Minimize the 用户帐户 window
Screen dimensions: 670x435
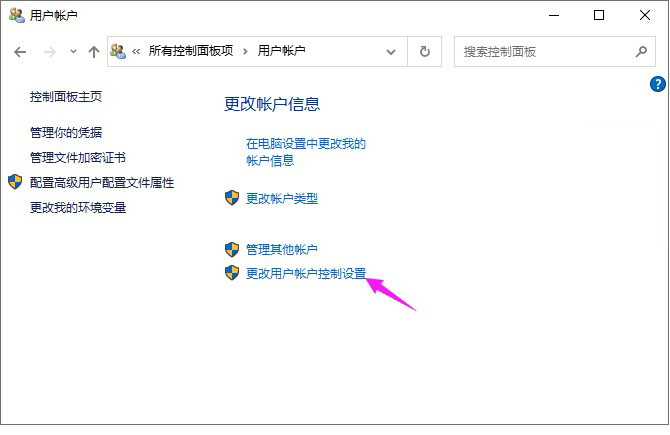[x=554, y=15]
